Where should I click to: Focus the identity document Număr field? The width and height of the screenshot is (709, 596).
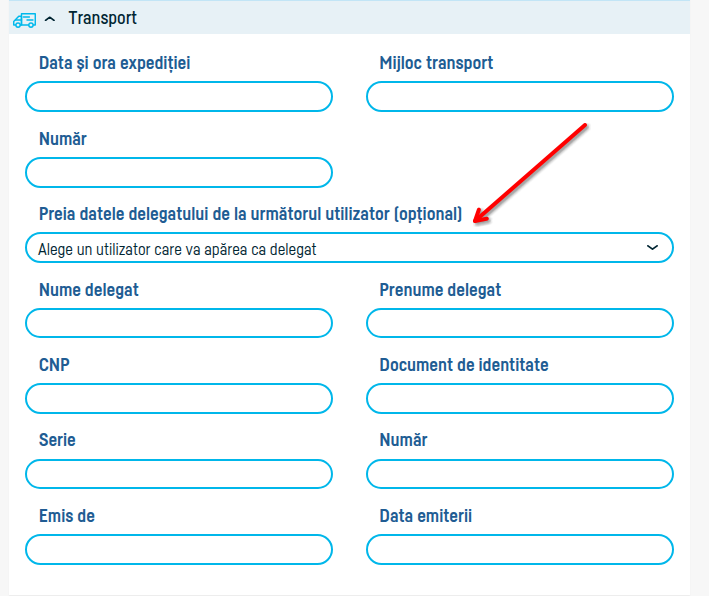[x=519, y=473]
